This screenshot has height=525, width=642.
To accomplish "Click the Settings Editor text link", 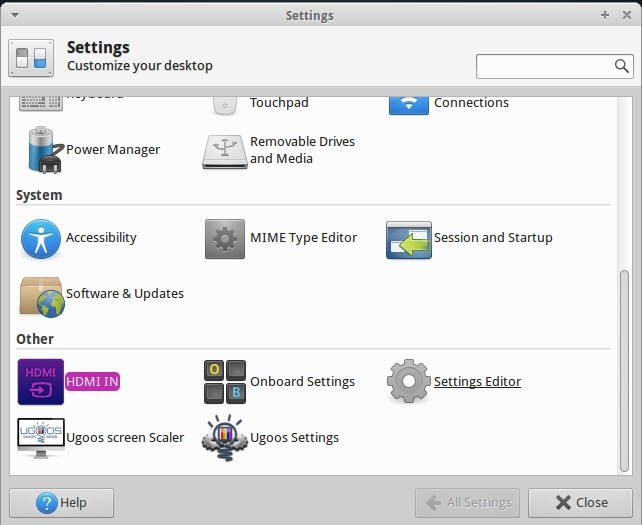I will [x=477, y=382].
